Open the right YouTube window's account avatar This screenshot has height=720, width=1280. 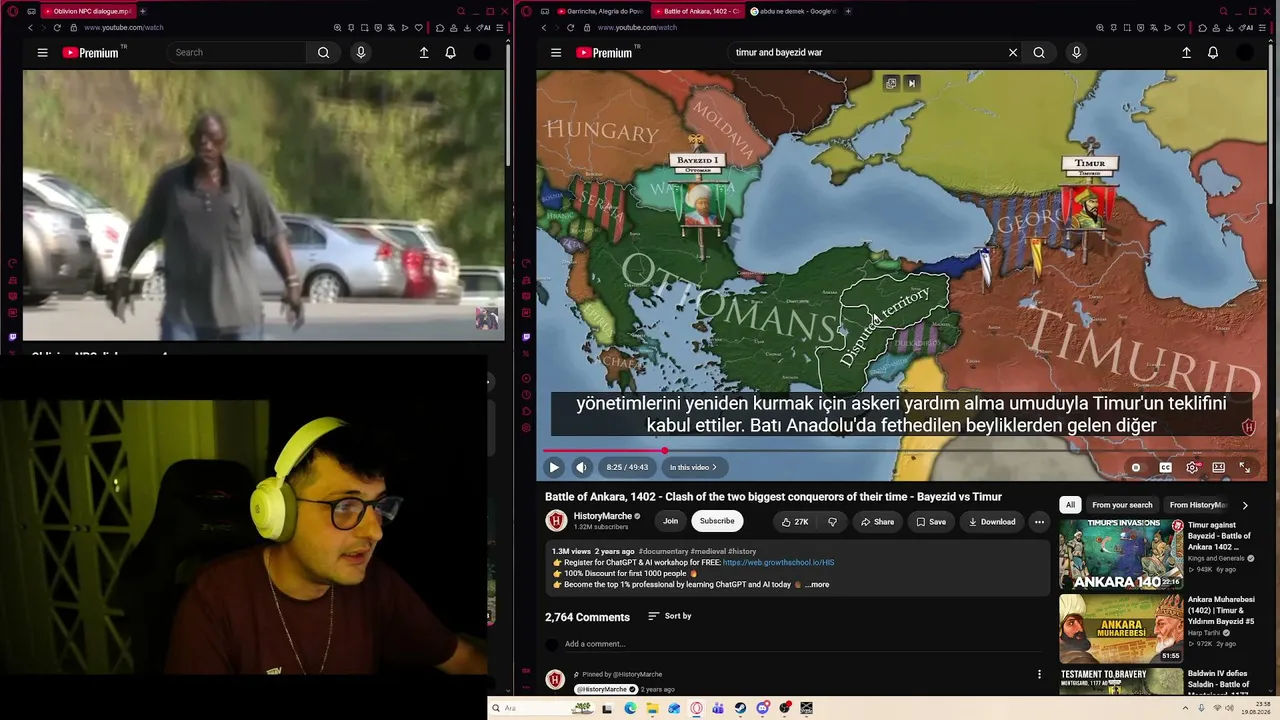click(1245, 53)
